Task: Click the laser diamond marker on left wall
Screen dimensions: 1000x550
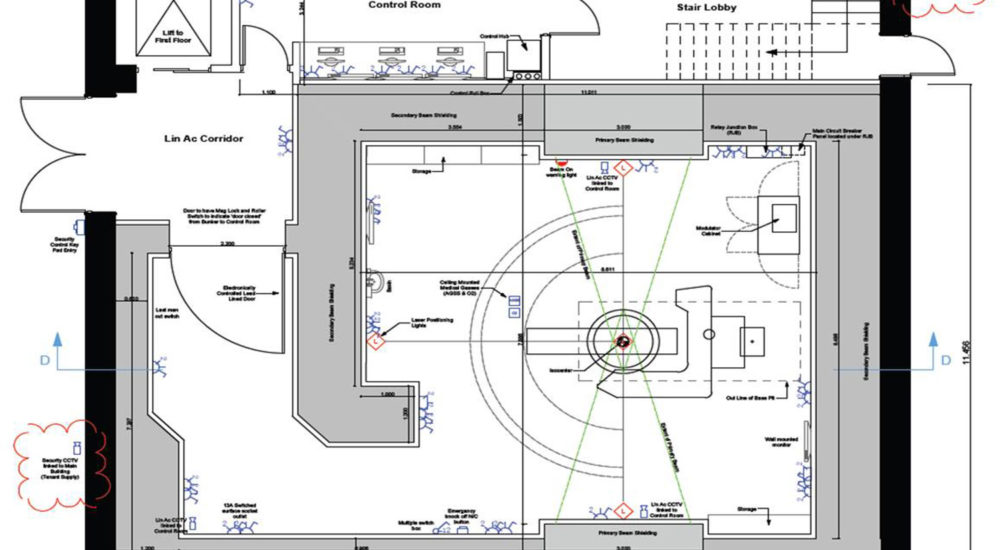Action: coord(376,342)
